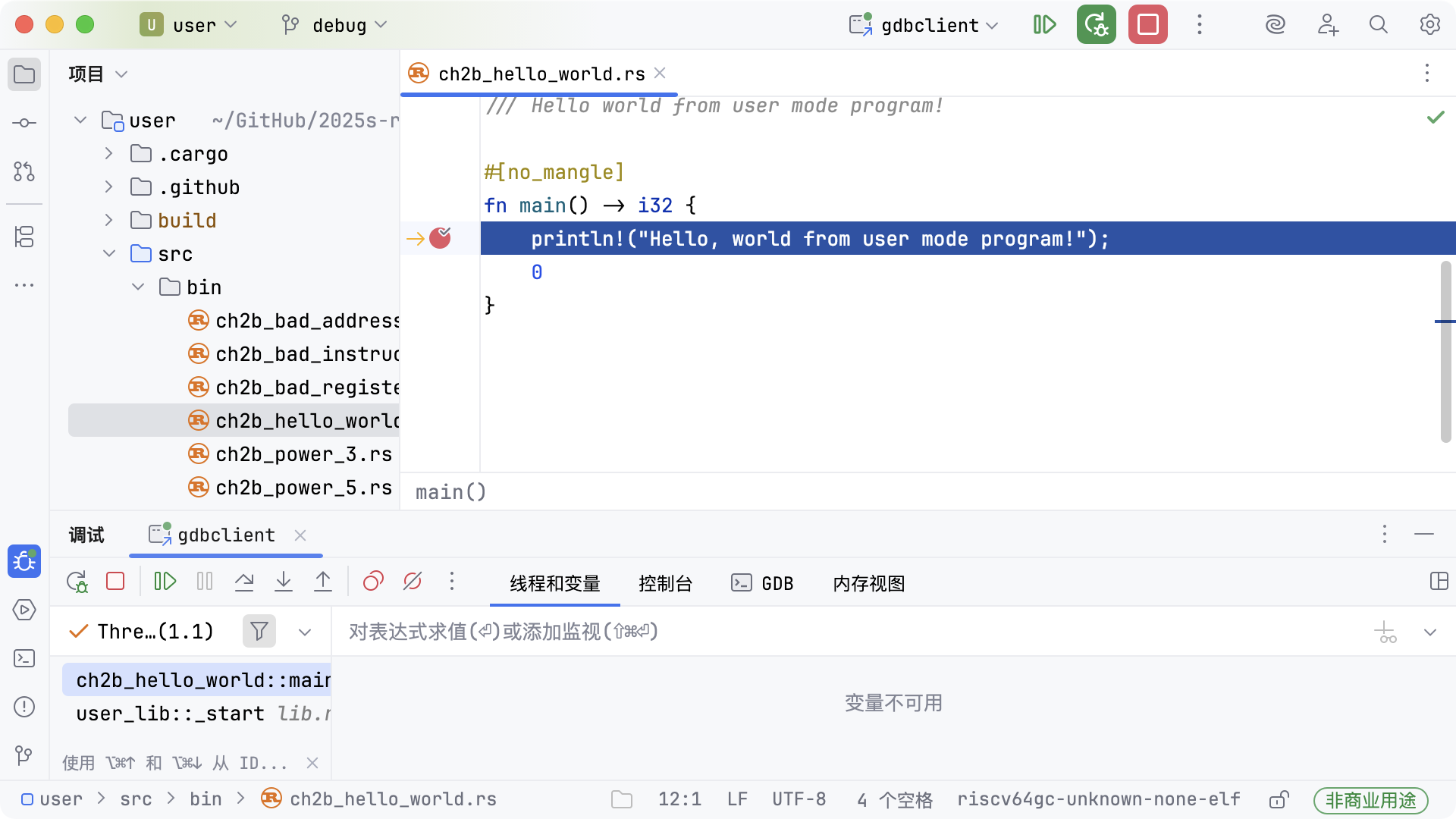Toggle read-only lock in status bar
Screen dimensions: 1456x819
1279,799
